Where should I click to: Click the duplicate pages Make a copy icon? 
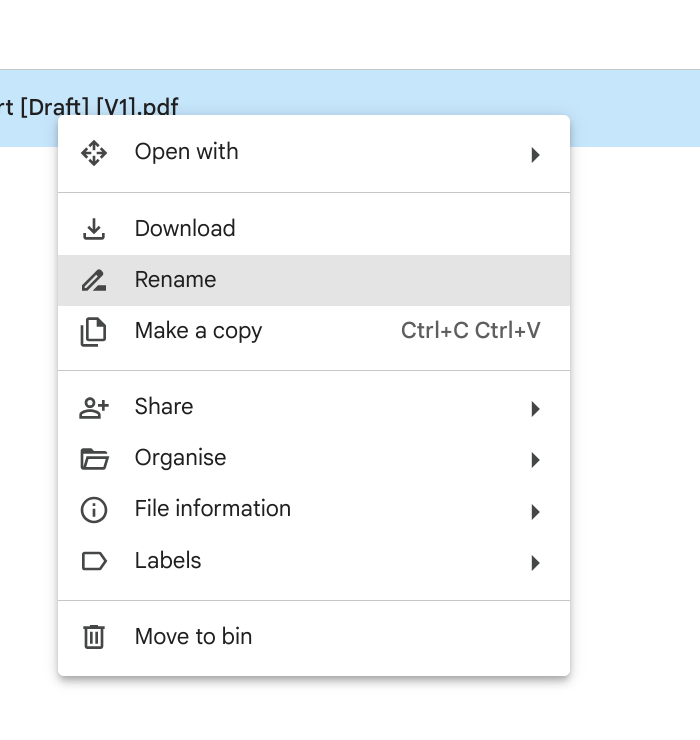pos(93,332)
